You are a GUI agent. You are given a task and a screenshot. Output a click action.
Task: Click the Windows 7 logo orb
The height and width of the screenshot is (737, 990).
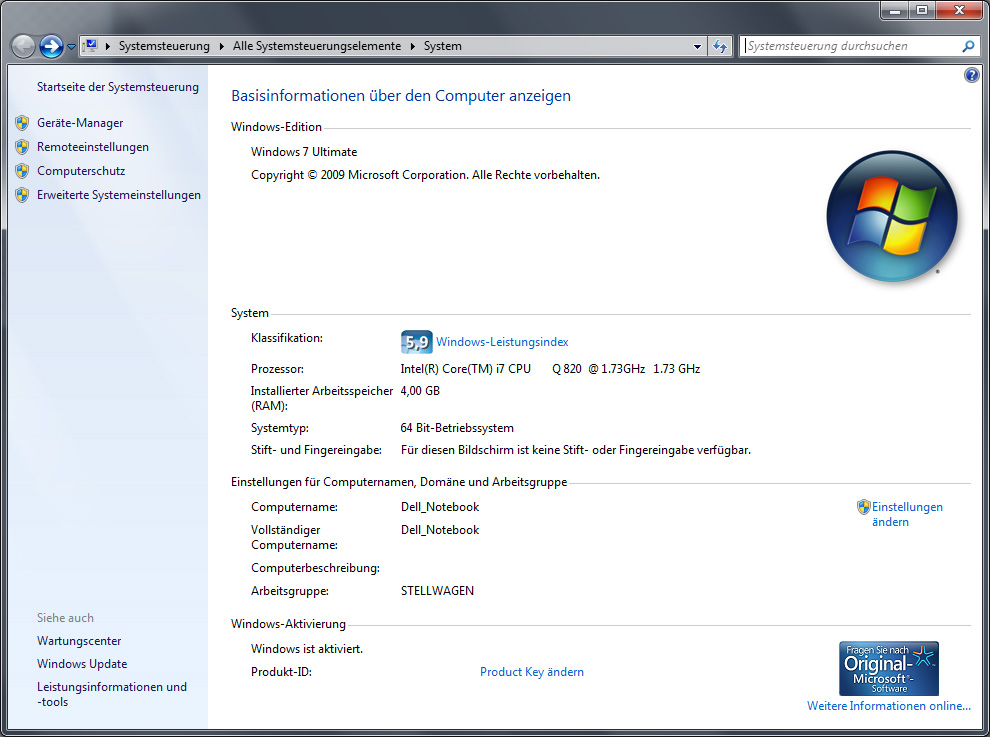(892, 216)
